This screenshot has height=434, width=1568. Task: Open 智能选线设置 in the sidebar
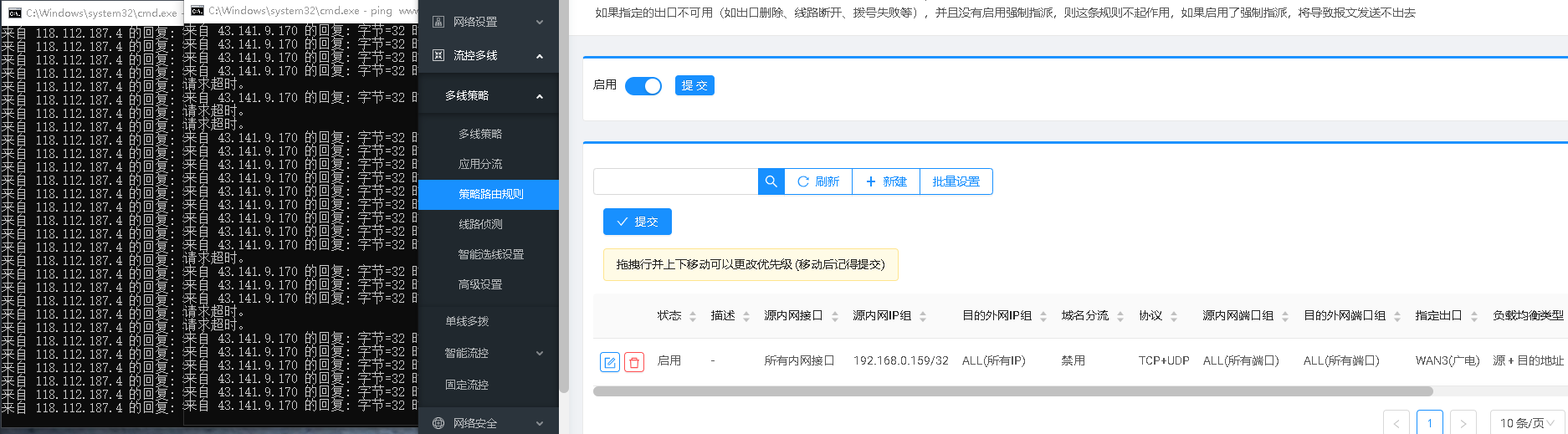pos(490,254)
